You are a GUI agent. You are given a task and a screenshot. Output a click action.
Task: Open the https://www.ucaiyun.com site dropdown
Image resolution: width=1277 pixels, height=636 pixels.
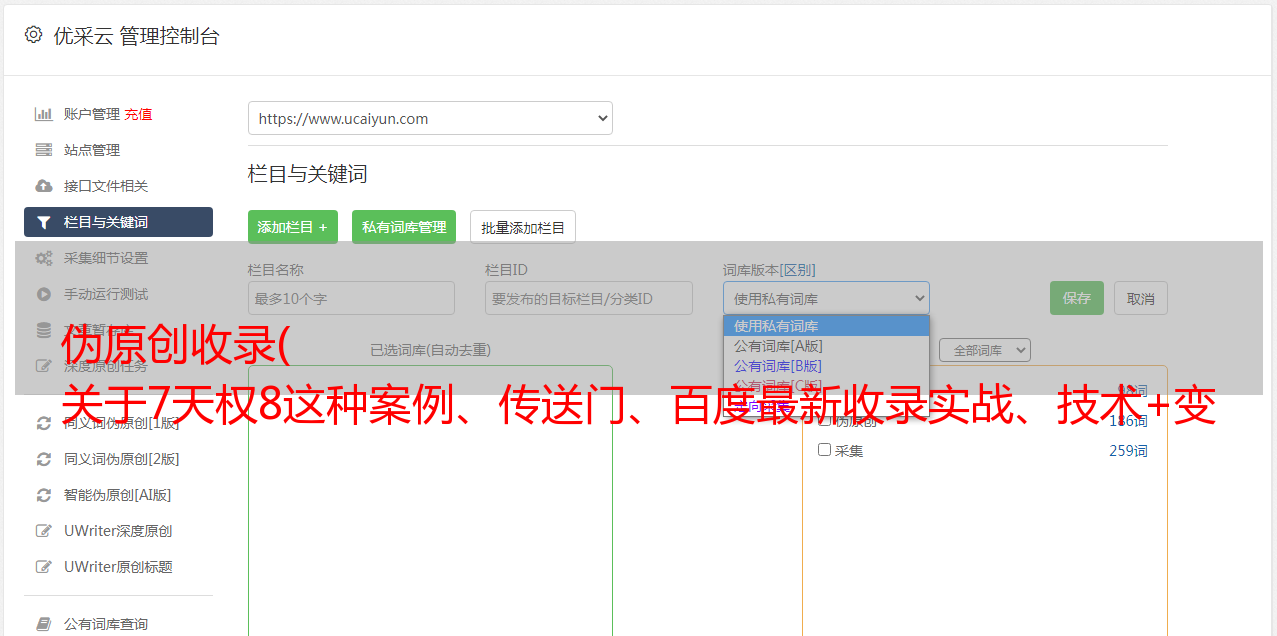pos(430,118)
